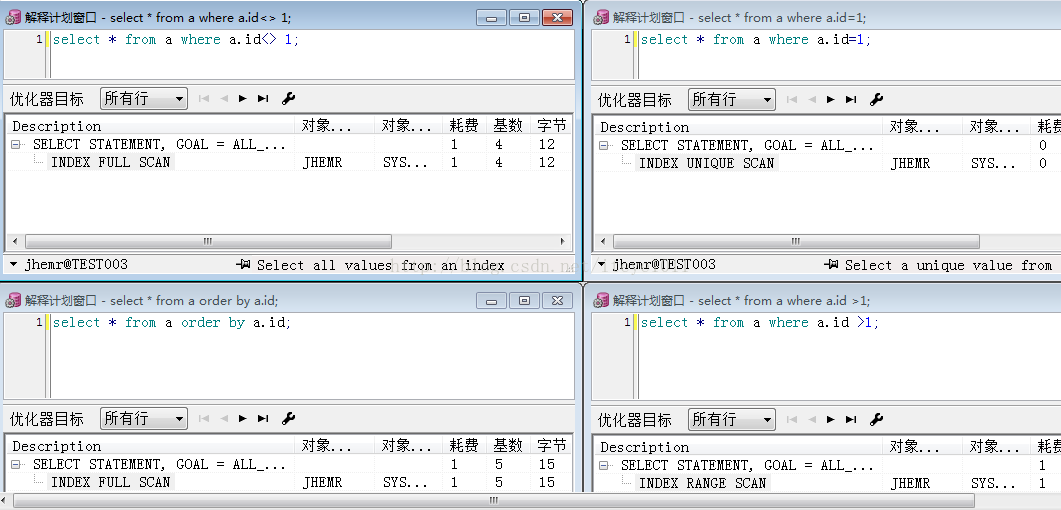The height and width of the screenshot is (510, 1061).
Task: Select INDEX UNIQUE SCAN row
Action: 826,163
